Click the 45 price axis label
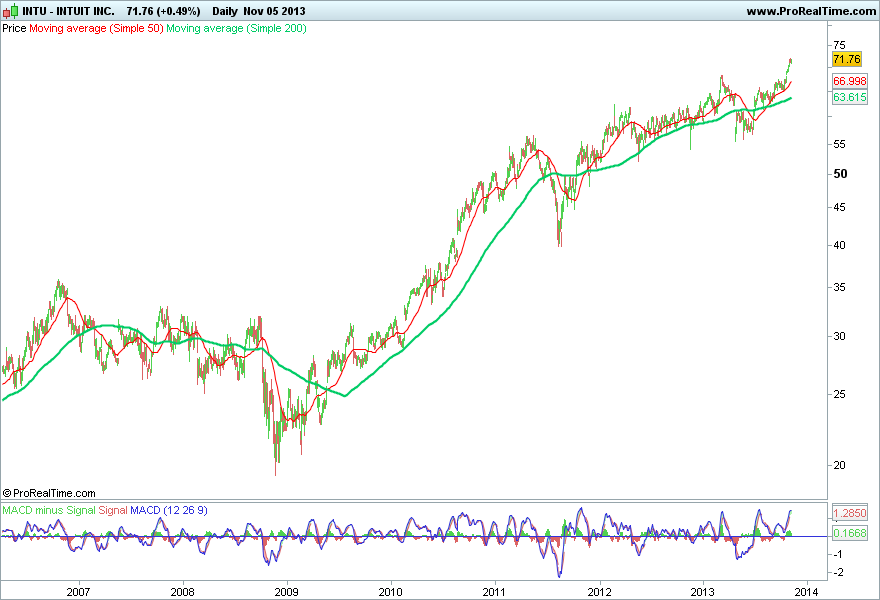This screenshot has height=600, width=880. pos(839,207)
